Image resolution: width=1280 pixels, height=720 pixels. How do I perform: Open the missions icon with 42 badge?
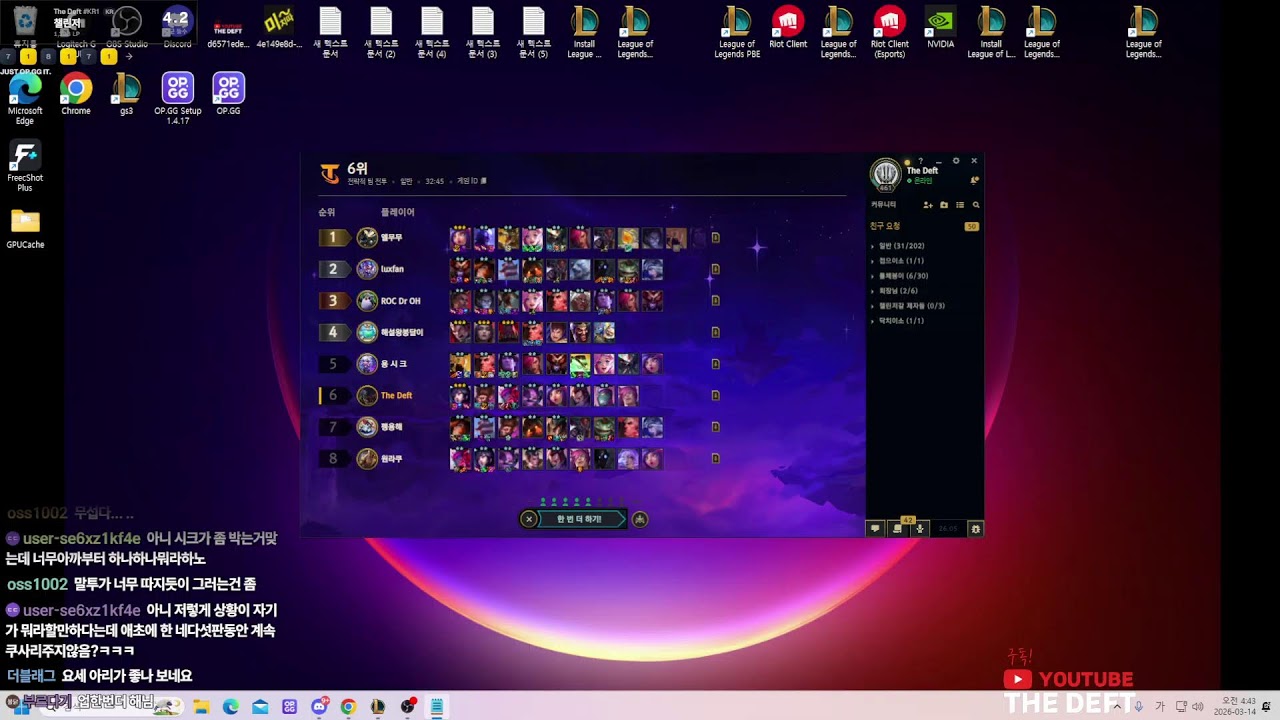[x=898, y=527]
